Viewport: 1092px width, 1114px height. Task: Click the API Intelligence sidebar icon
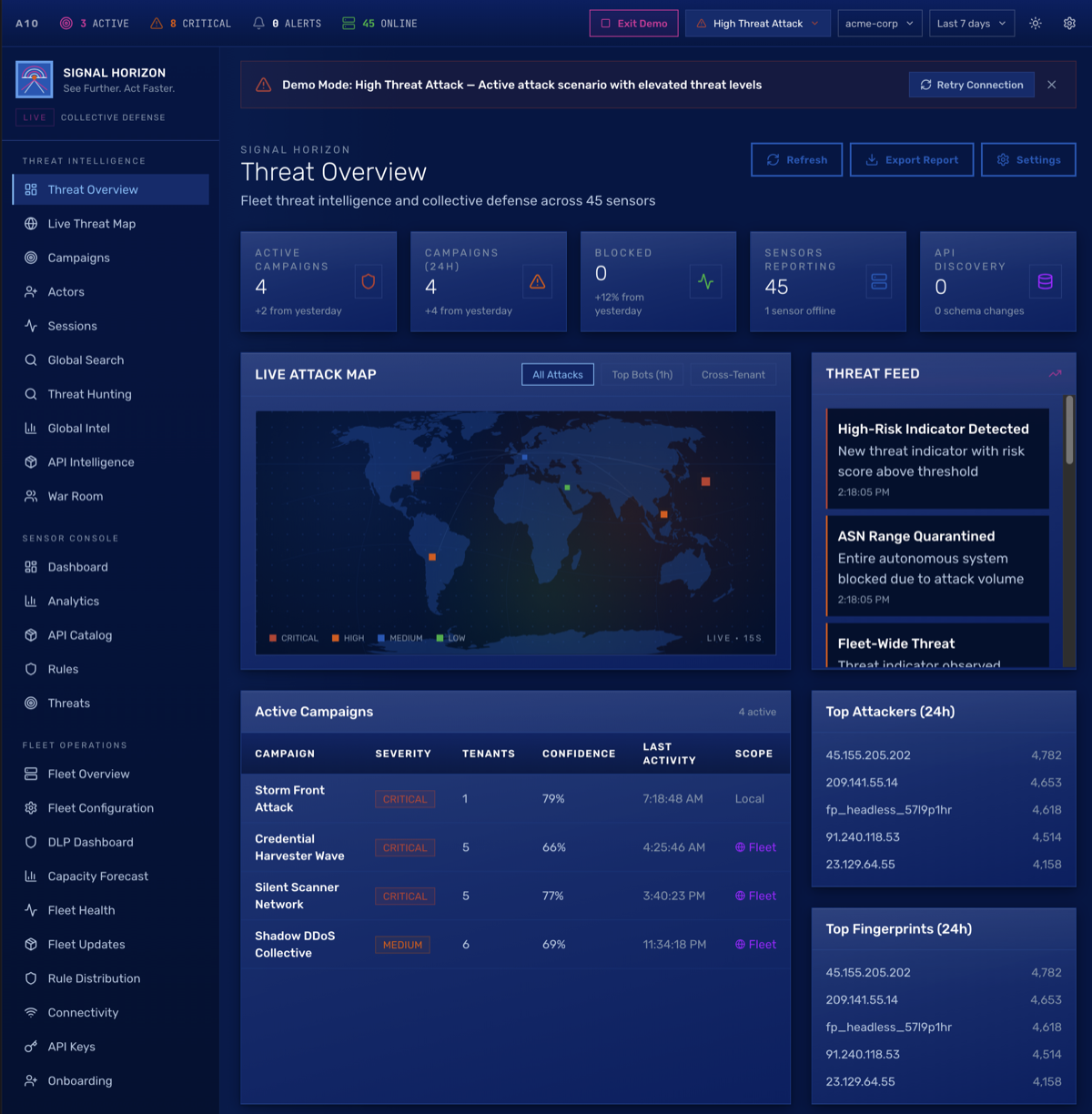click(29, 461)
